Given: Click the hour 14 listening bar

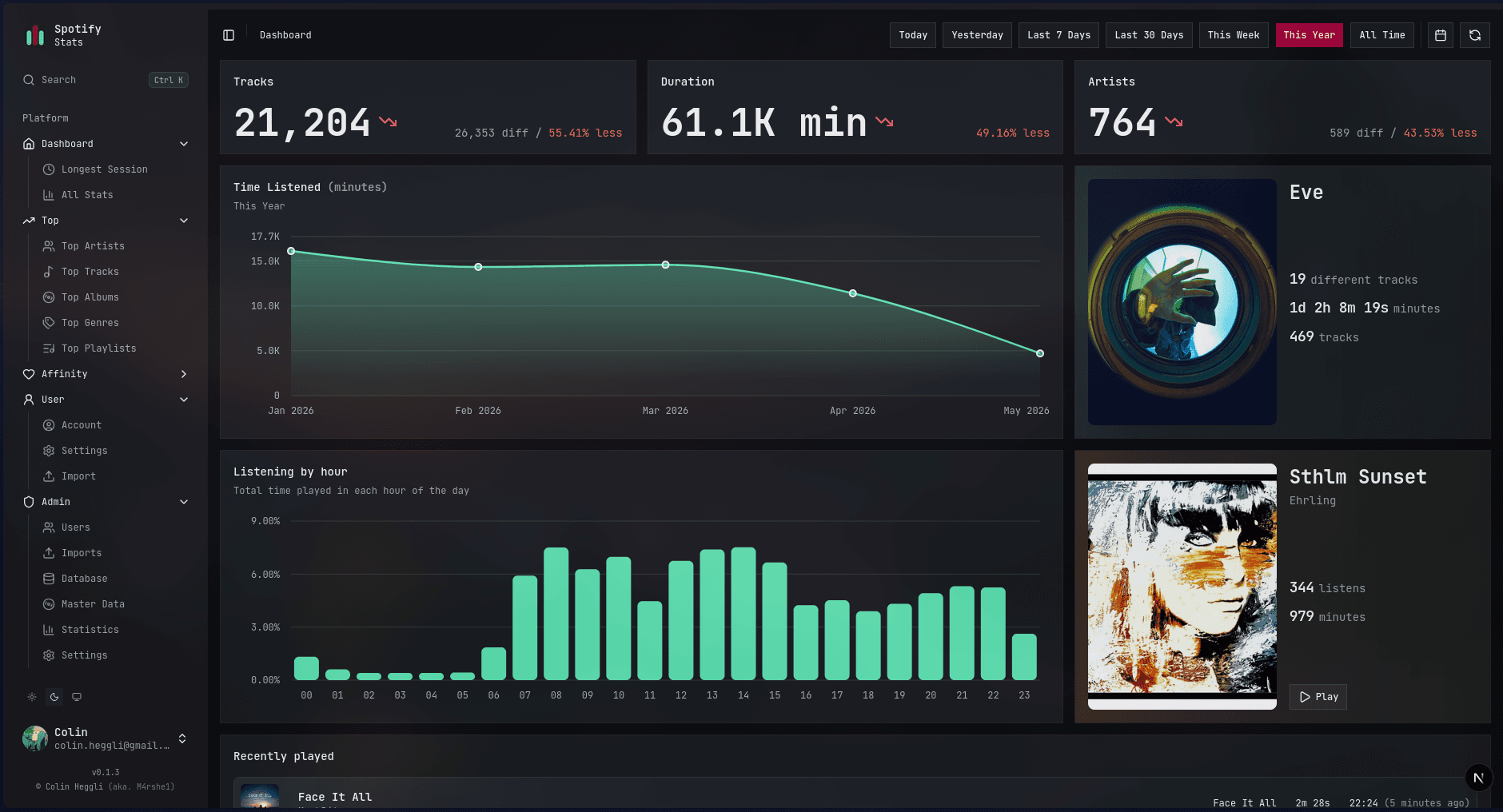Looking at the screenshot, I should pos(744,614).
